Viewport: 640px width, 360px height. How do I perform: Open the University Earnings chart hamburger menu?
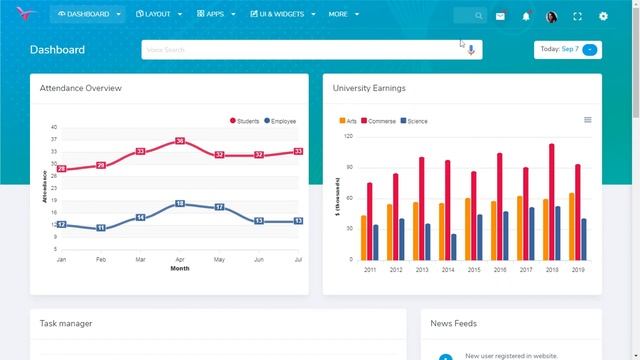(x=588, y=120)
